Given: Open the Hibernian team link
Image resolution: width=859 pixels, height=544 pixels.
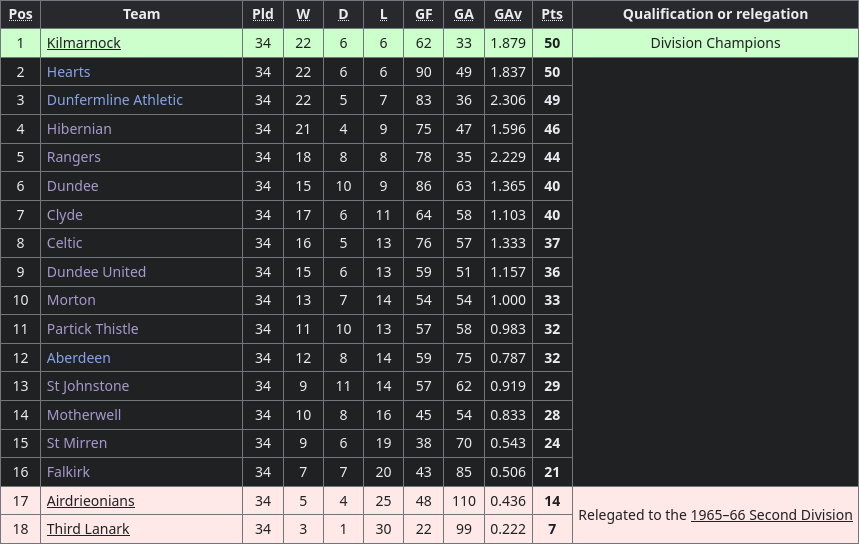Looking at the screenshot, I should point(79,129).
